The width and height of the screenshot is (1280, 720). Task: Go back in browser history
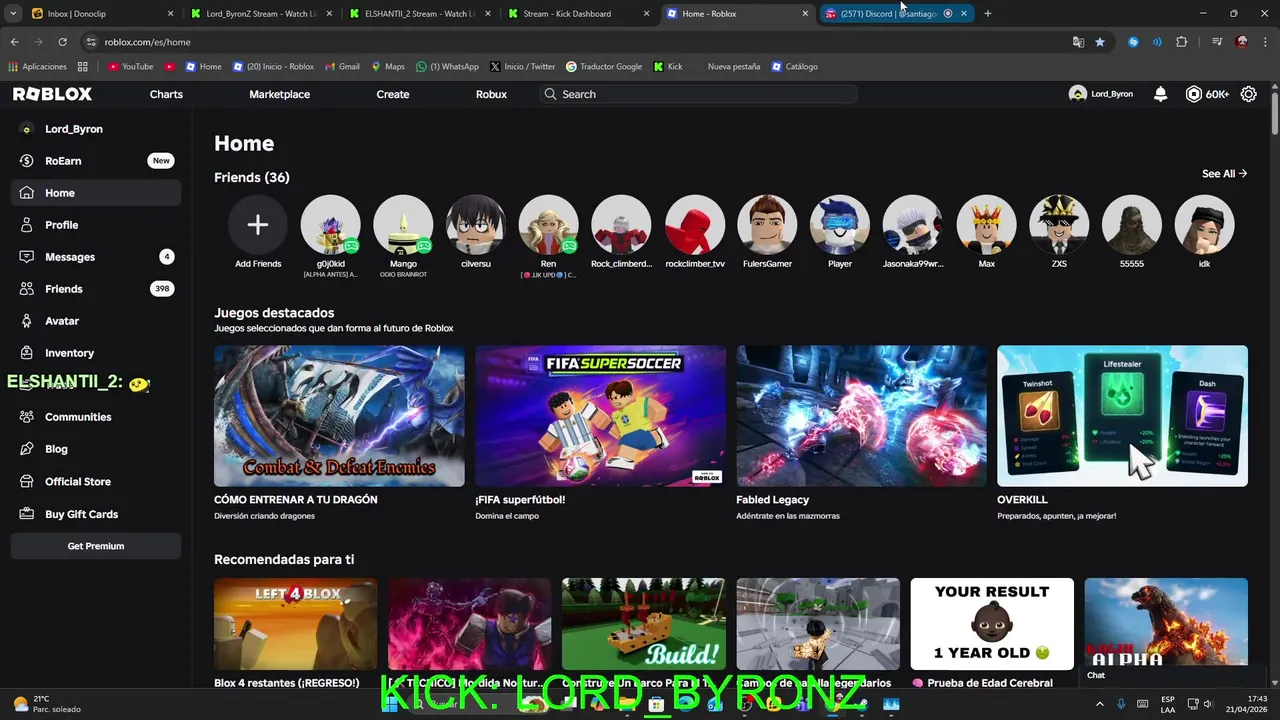point(15,42)
